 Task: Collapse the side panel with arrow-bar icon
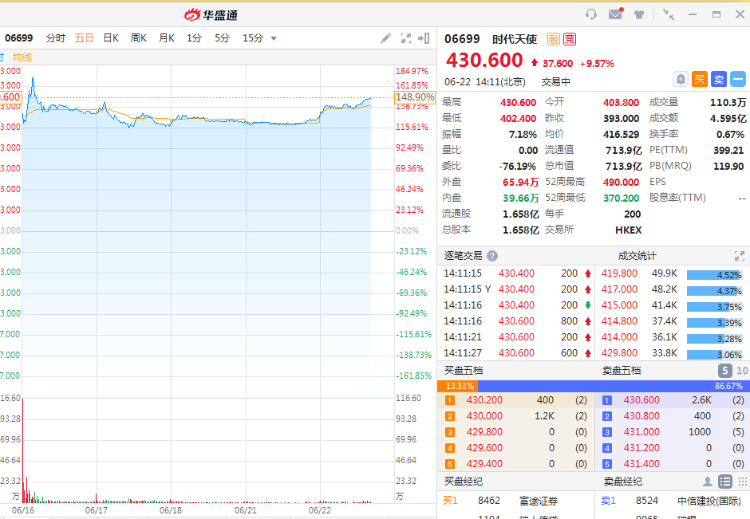click(x=424, y=38)
